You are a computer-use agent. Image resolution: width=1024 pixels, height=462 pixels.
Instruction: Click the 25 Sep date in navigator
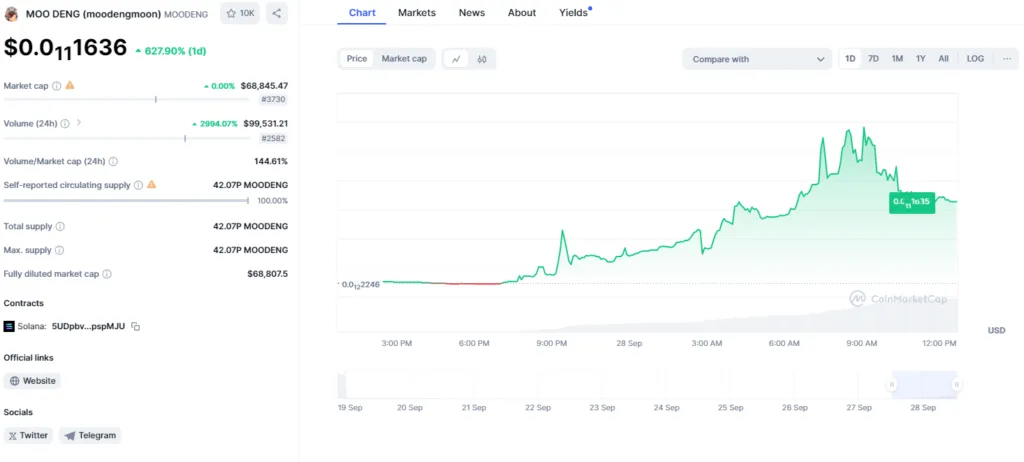(731, 408)
